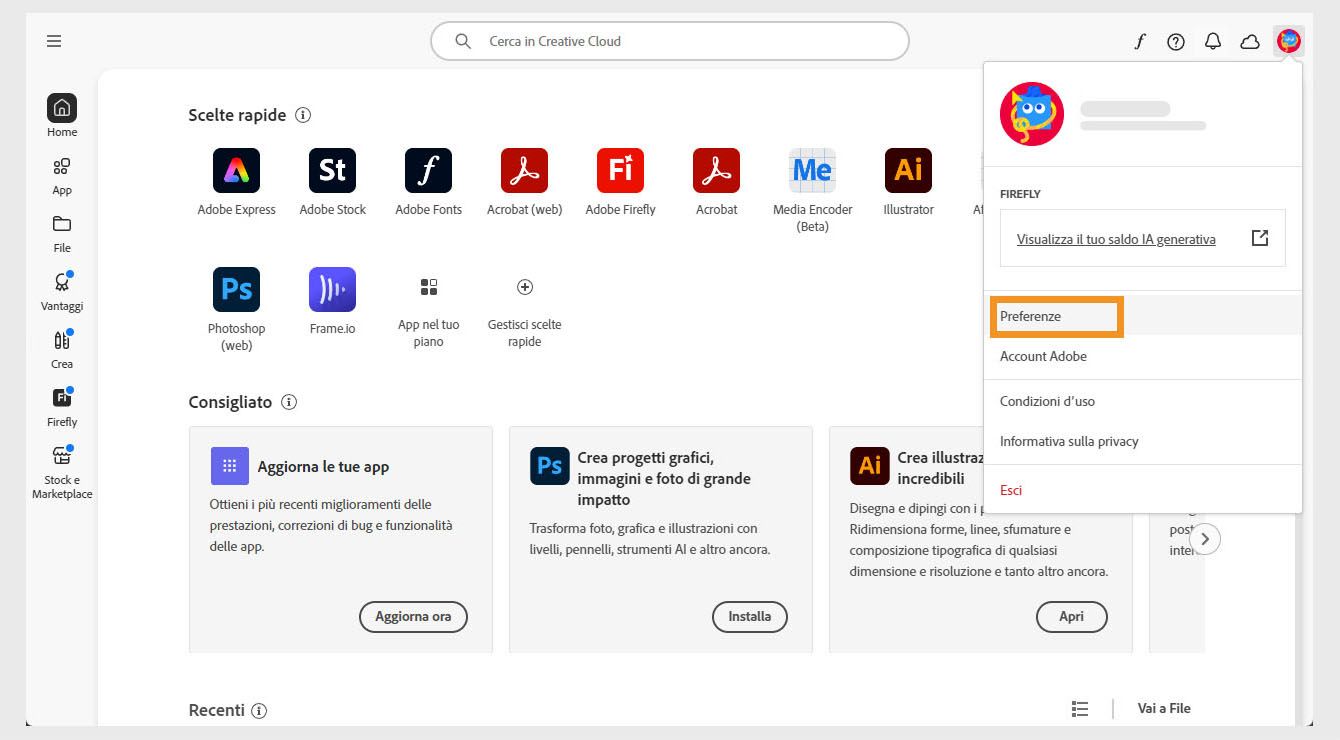The width and height of the screenshot is (1340, 740).
Task: Open help question mark icon
Action: (1176, 41)
